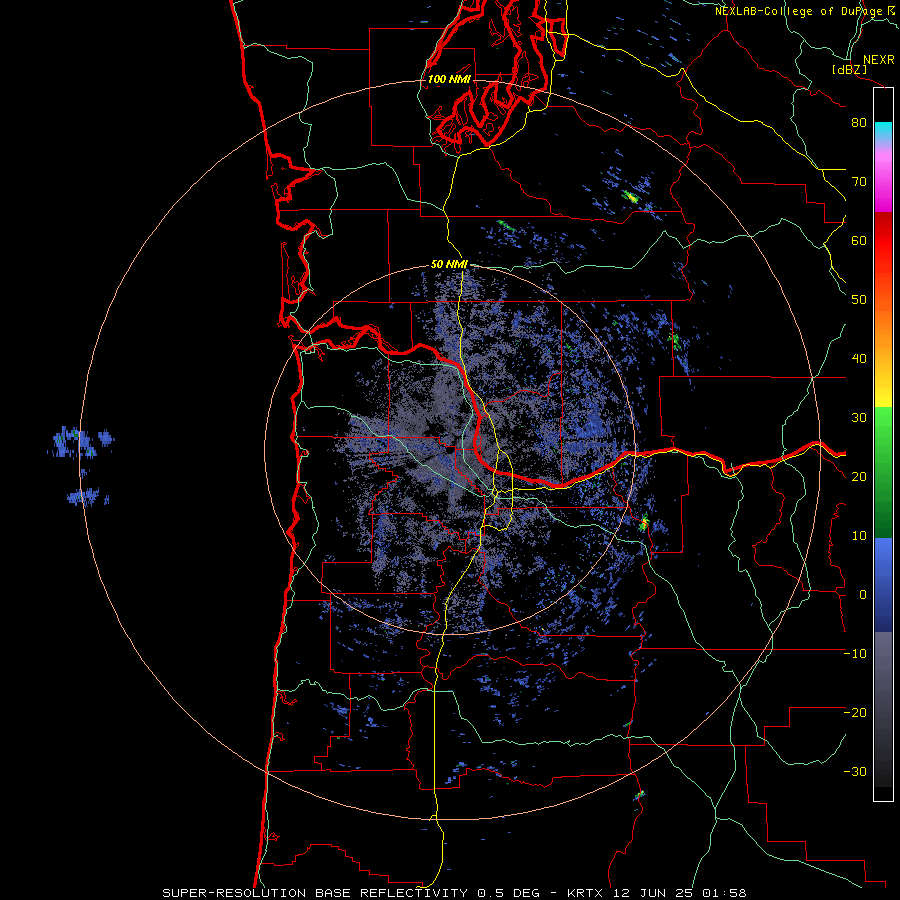This screenshot has height=900, width=900.
Task: Click the '100 NMI' range ring label
Action: [449, 79]
